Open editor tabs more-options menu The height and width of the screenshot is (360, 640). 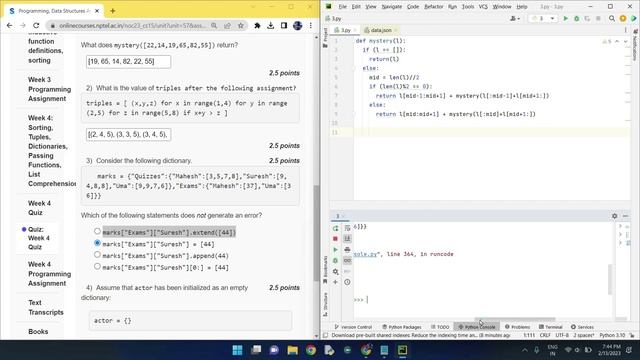point(625,30)
